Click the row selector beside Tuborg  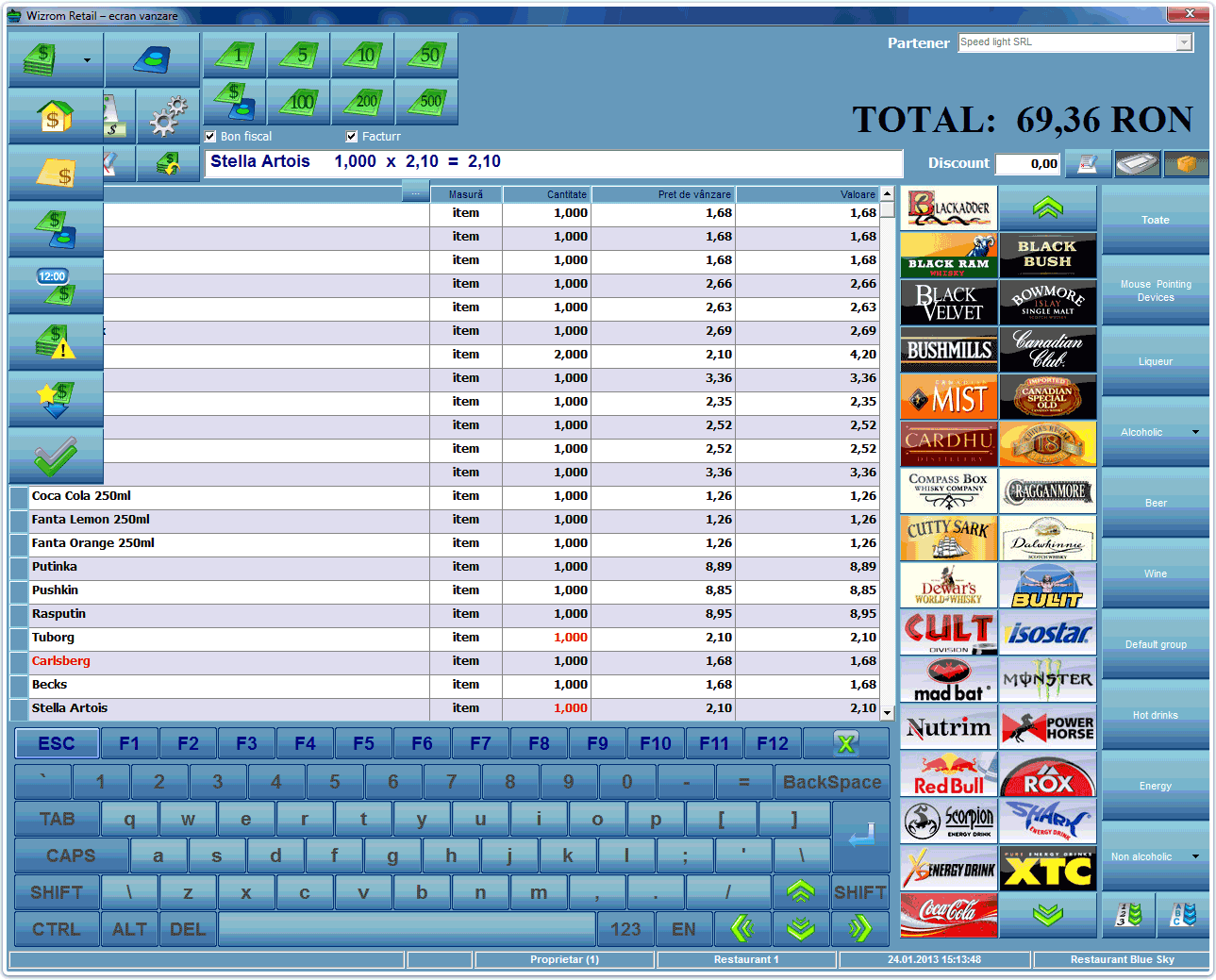tap(19, 639)
